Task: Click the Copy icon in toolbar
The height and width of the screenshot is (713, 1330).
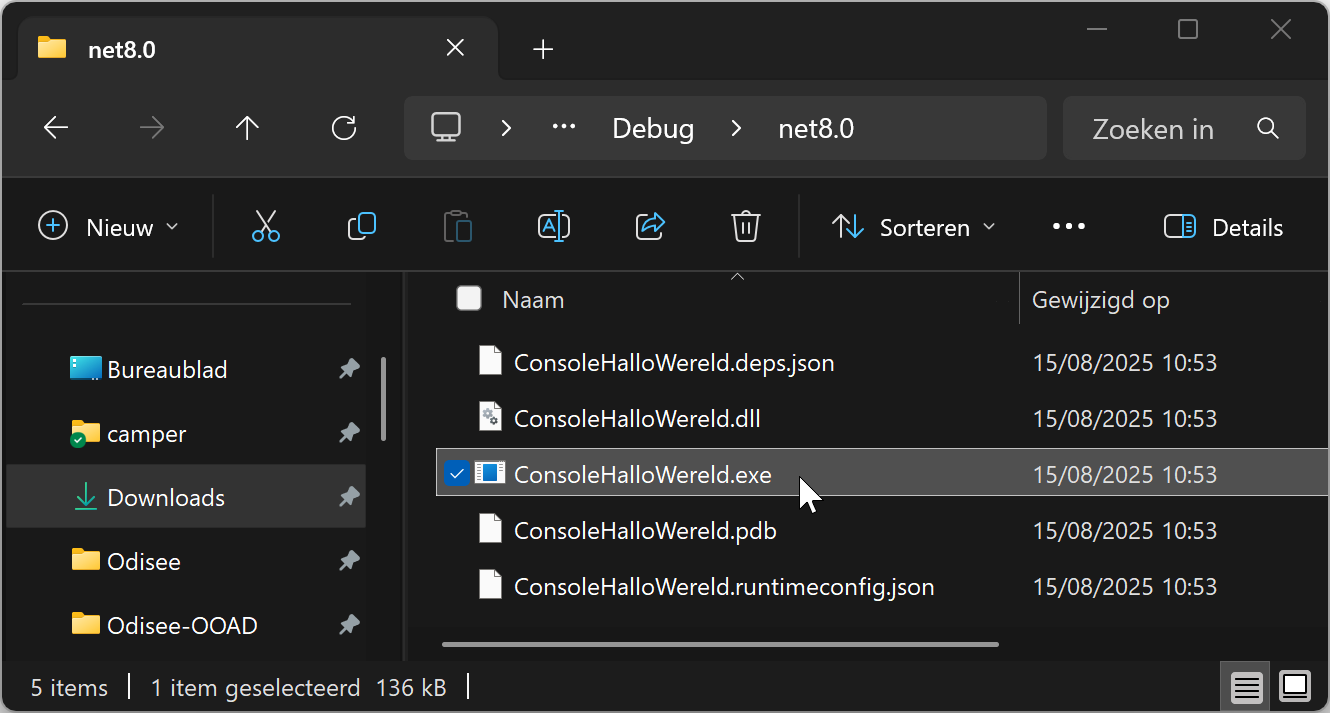Action: coord(362,227)
